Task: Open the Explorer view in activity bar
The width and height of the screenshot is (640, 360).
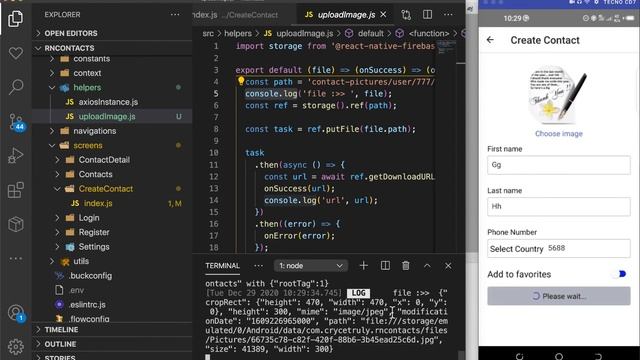Action: click(x=16, y=18)
